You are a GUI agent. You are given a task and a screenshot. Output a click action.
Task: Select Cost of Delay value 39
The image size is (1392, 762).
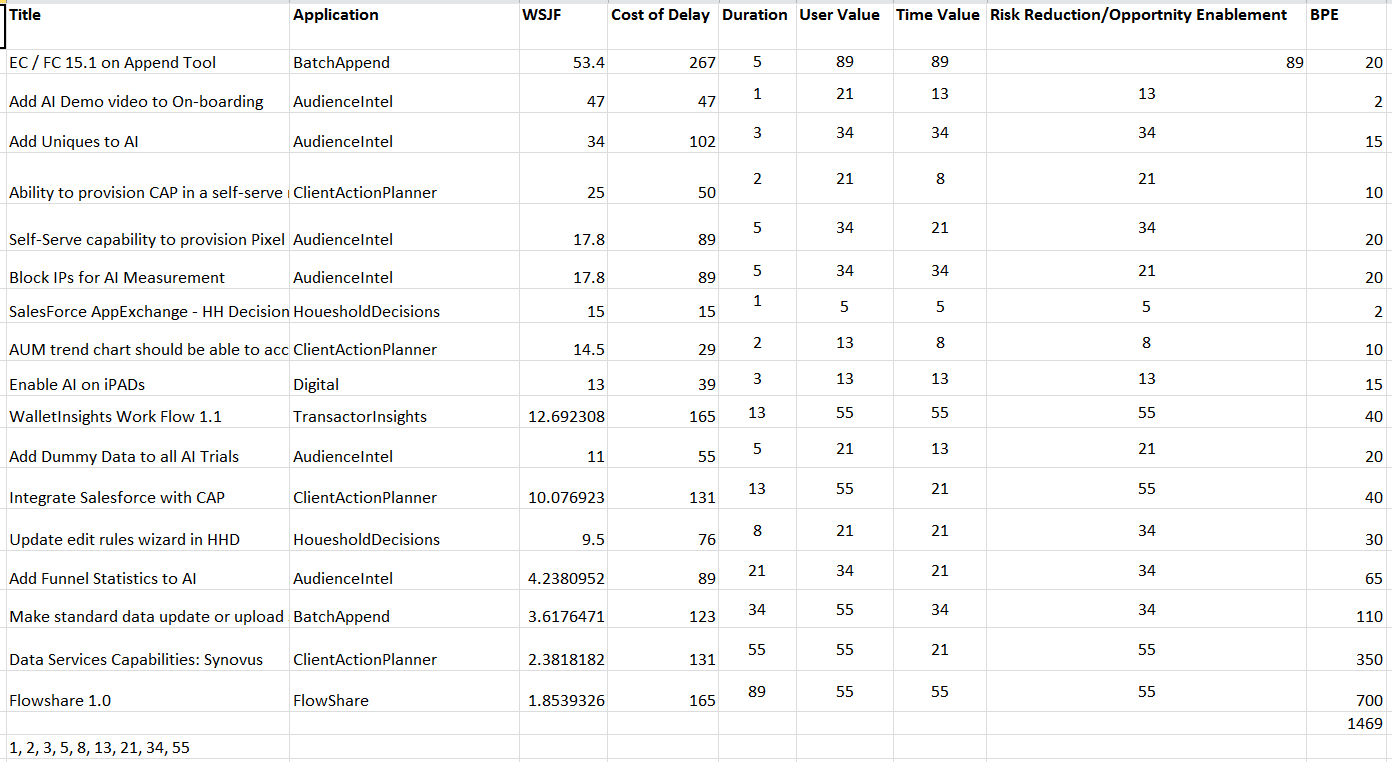click(x=664, y=380)
